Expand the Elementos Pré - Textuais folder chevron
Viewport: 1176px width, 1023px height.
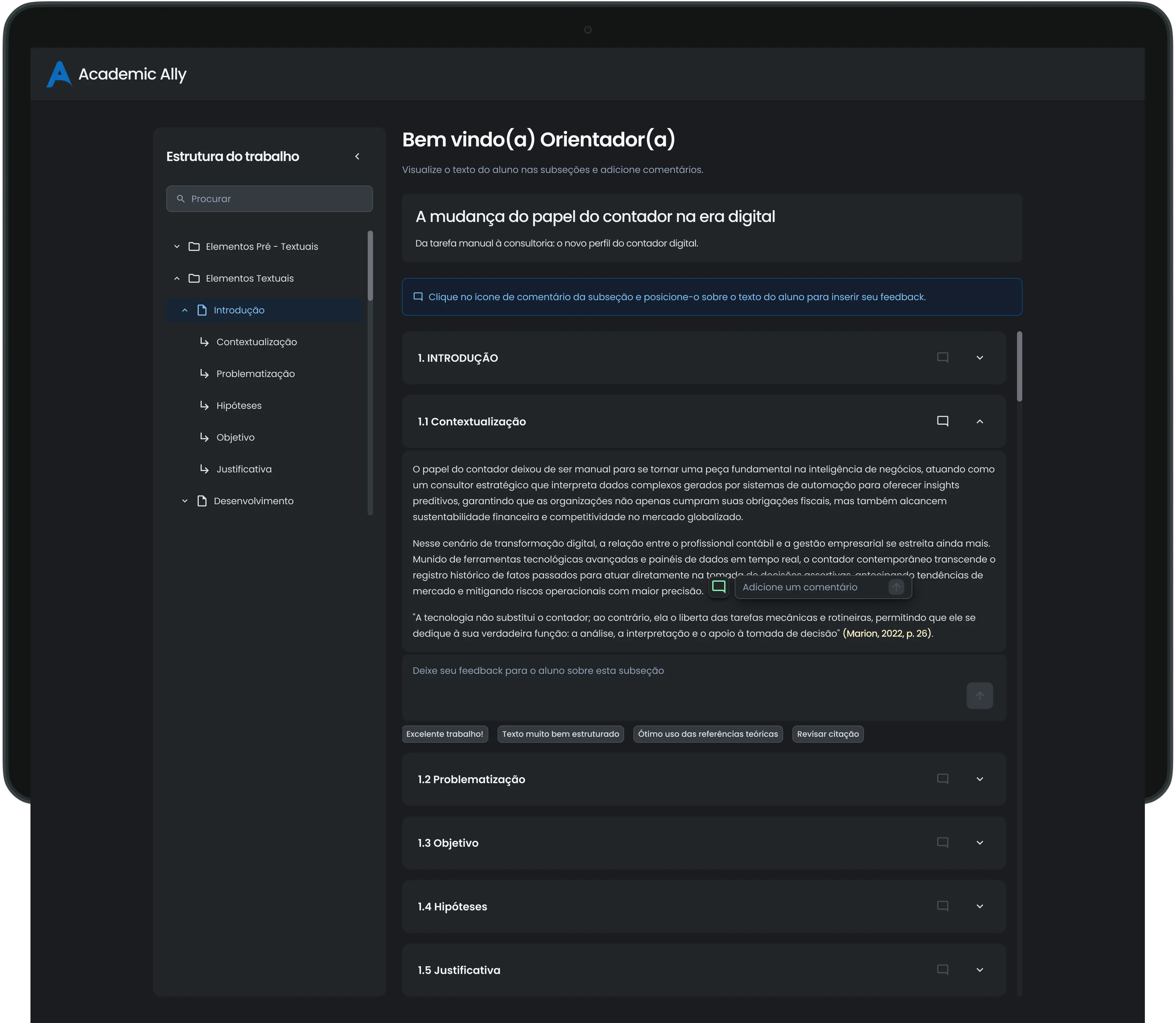pyautogui.click(x=177, y=246)
